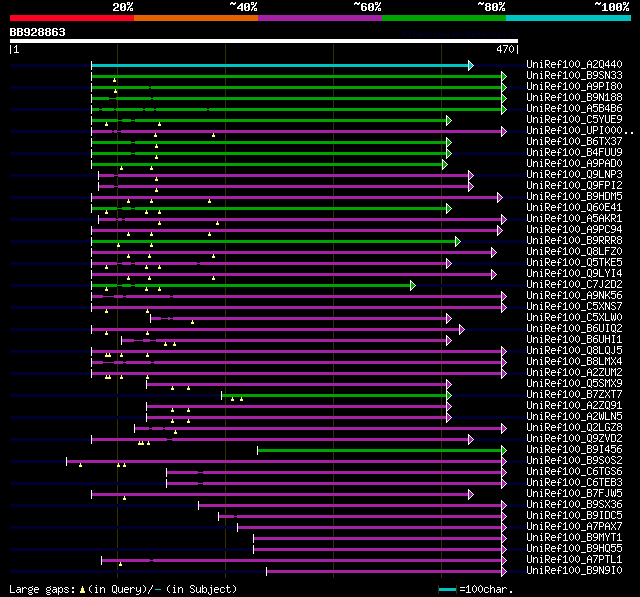Screen dimensions: 640x597
Task: Click the cyan ~100% identity legend segment
Action: click(x=568, y=18)
